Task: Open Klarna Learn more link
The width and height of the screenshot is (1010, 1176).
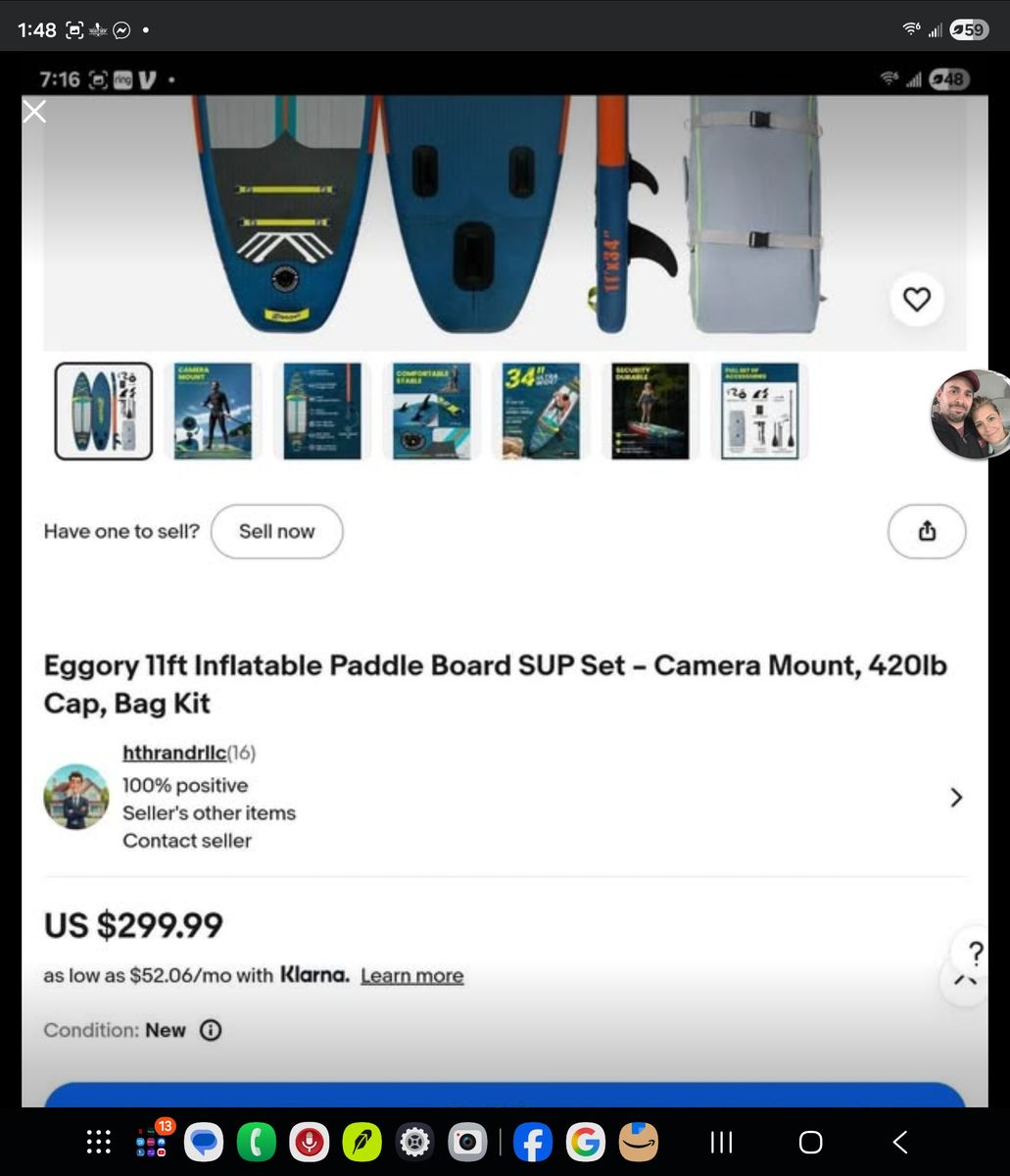Action: pyautogui.click(x=411, y=976)
